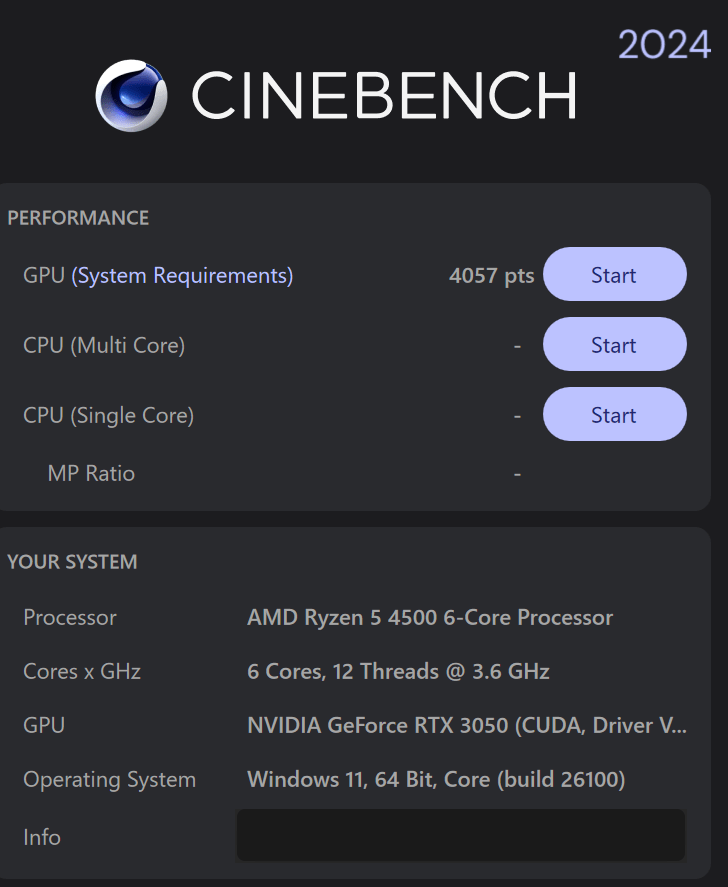Viewport: 728px width, 887px height.
Task: Click the YOUR SYSTEM section header
Action: [72, 562]
